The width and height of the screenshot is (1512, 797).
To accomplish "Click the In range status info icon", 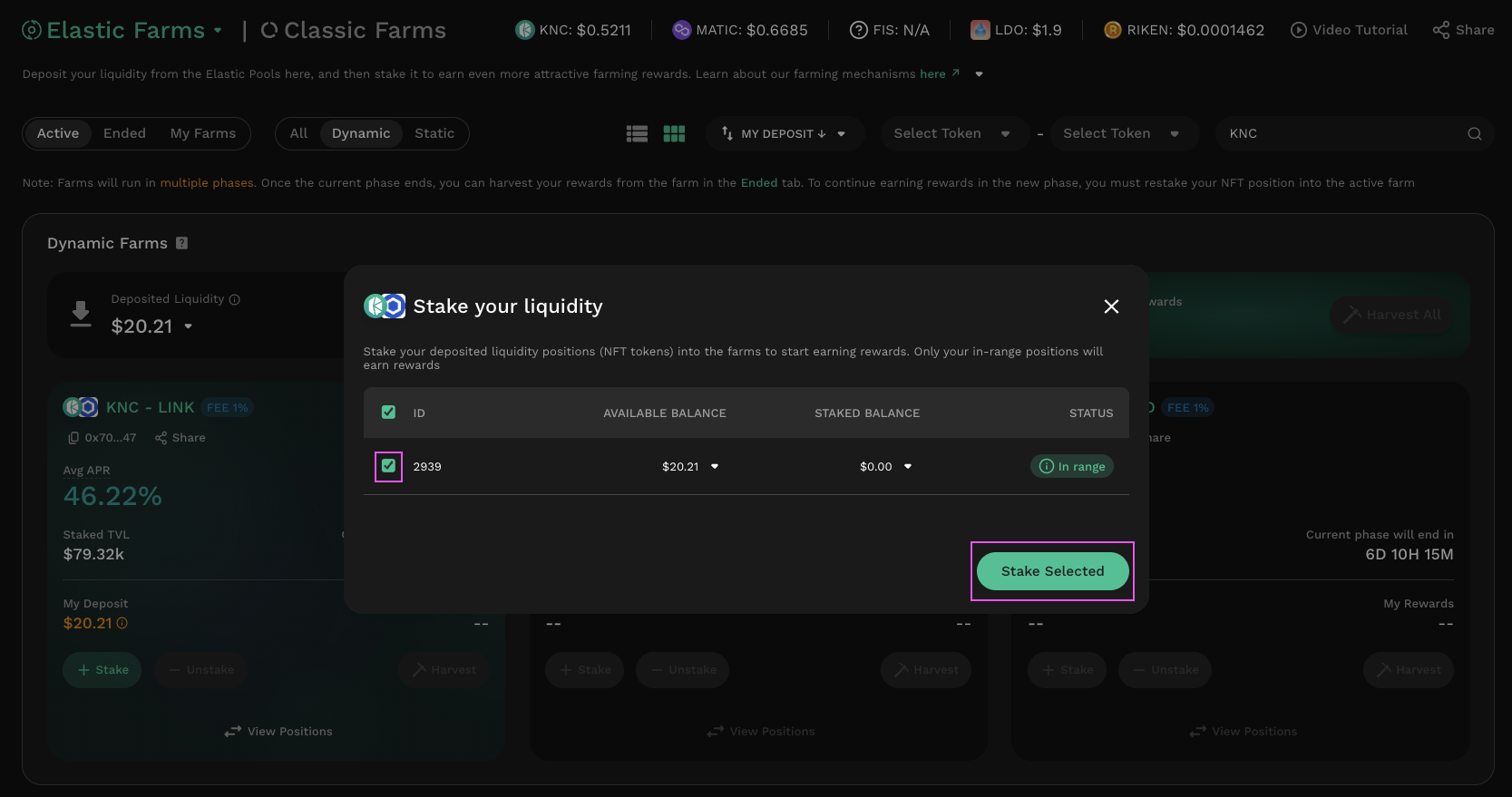I will pyautogui.click(x=1047, y=466).
